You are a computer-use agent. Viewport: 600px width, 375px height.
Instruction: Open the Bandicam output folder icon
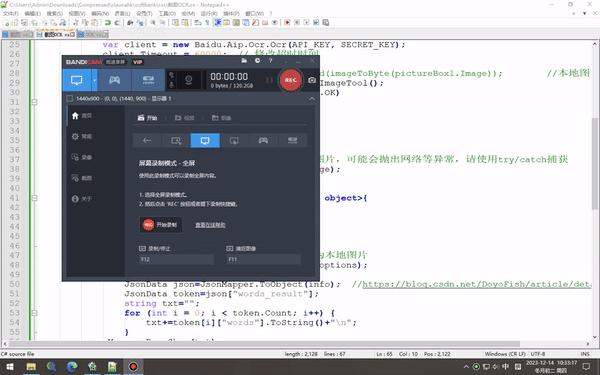[x=244, y=61]
